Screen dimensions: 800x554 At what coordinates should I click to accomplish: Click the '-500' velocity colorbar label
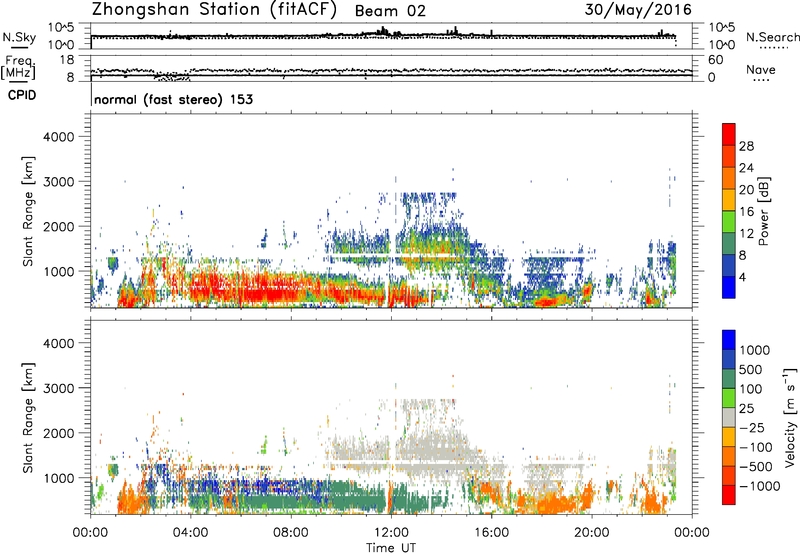756,467
